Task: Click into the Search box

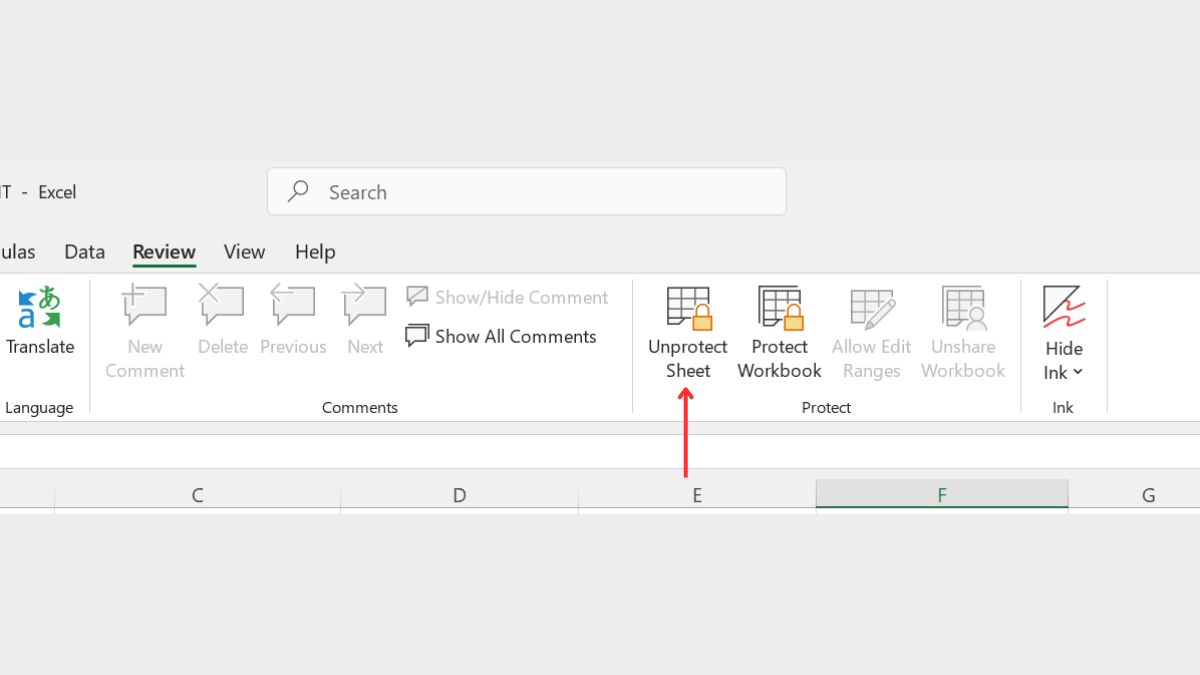Action: pos(526,192)
